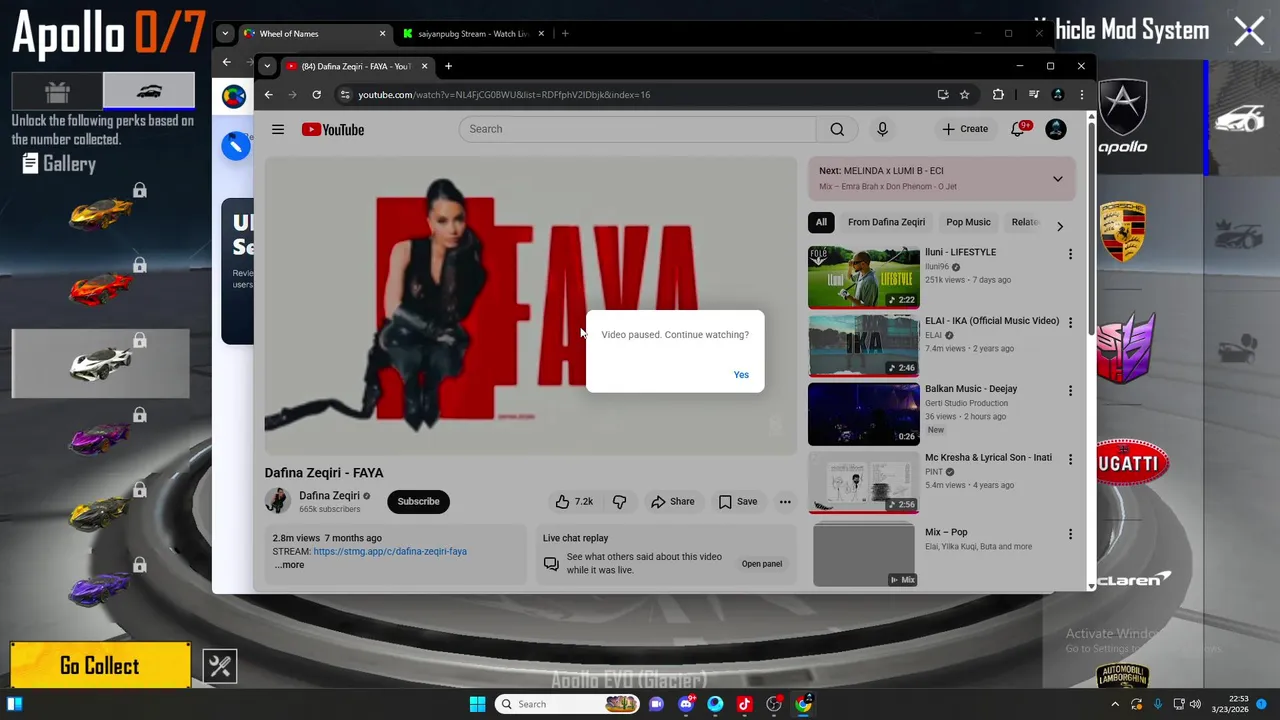Open options for ELAI - IKA video
1280x720 pixels.
pyautogui.click(x=1070, y=323)
